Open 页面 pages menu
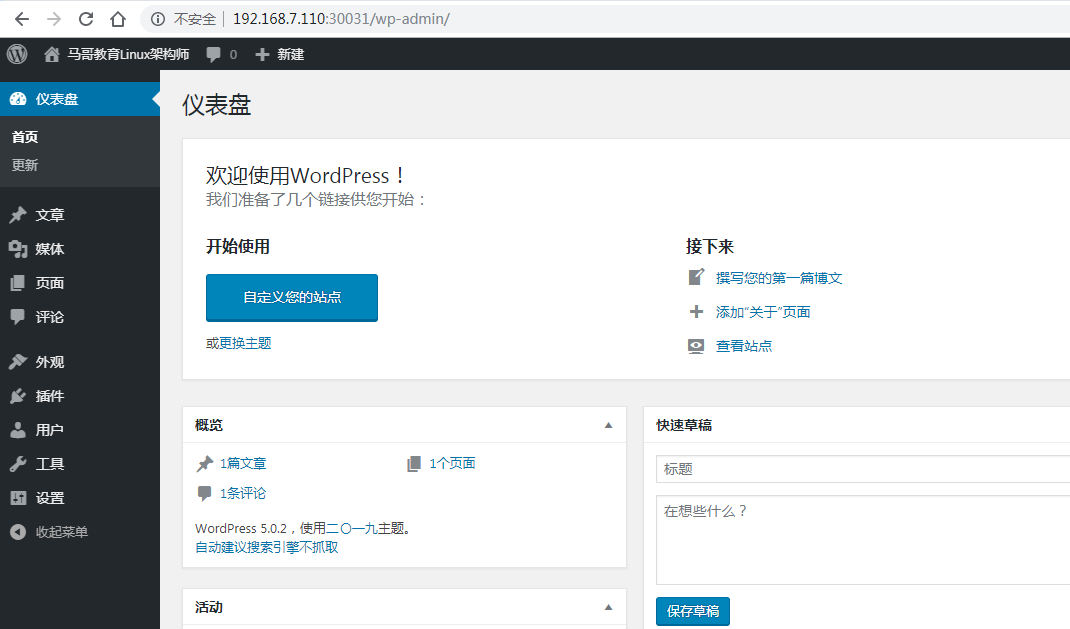Screen dimensions: 1070x629 pos(80,283)
